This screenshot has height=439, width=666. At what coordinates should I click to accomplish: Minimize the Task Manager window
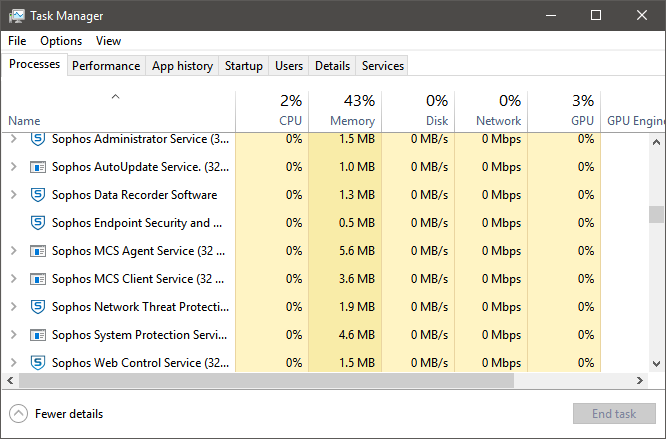551,16
